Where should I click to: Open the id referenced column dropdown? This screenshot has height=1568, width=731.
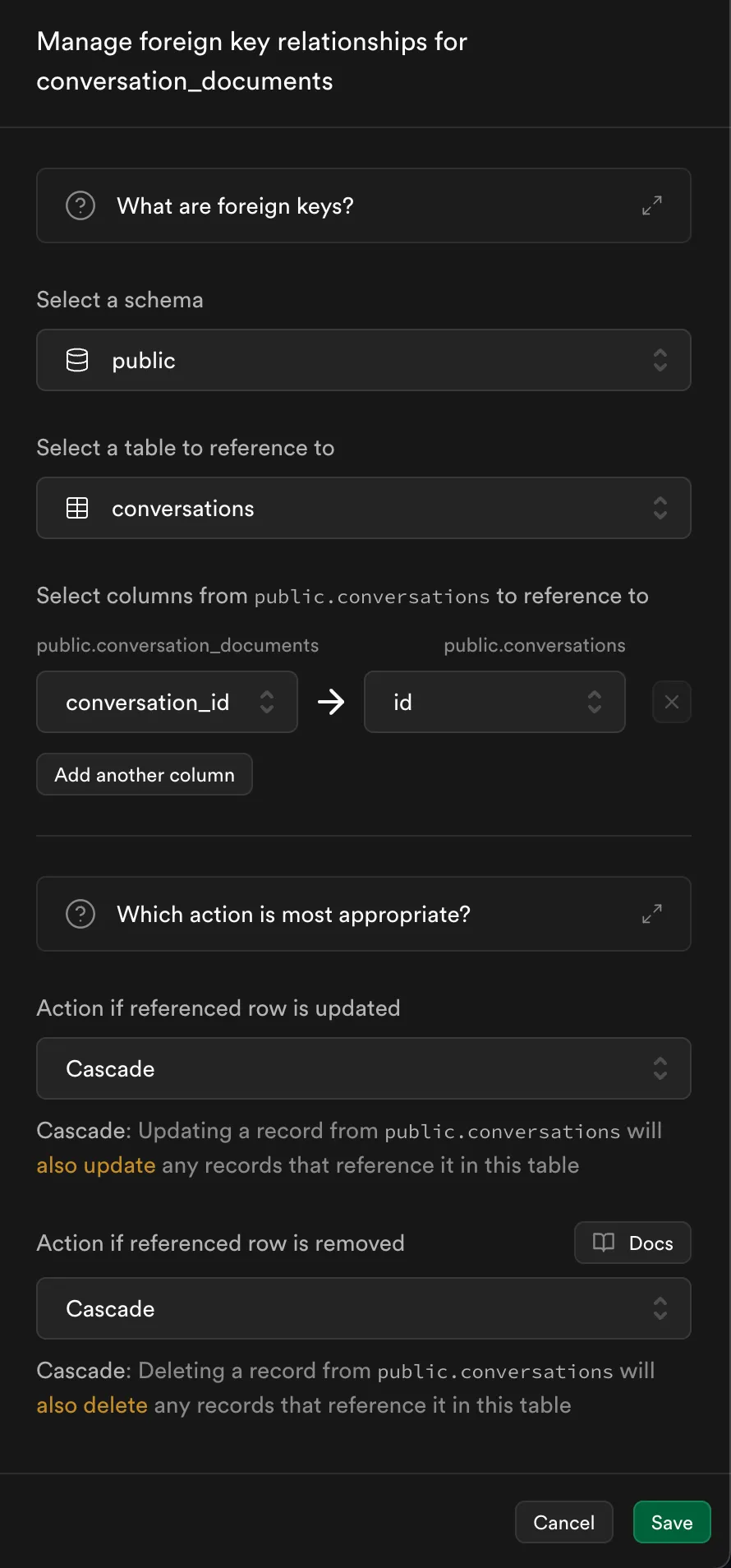coord(494,702)
